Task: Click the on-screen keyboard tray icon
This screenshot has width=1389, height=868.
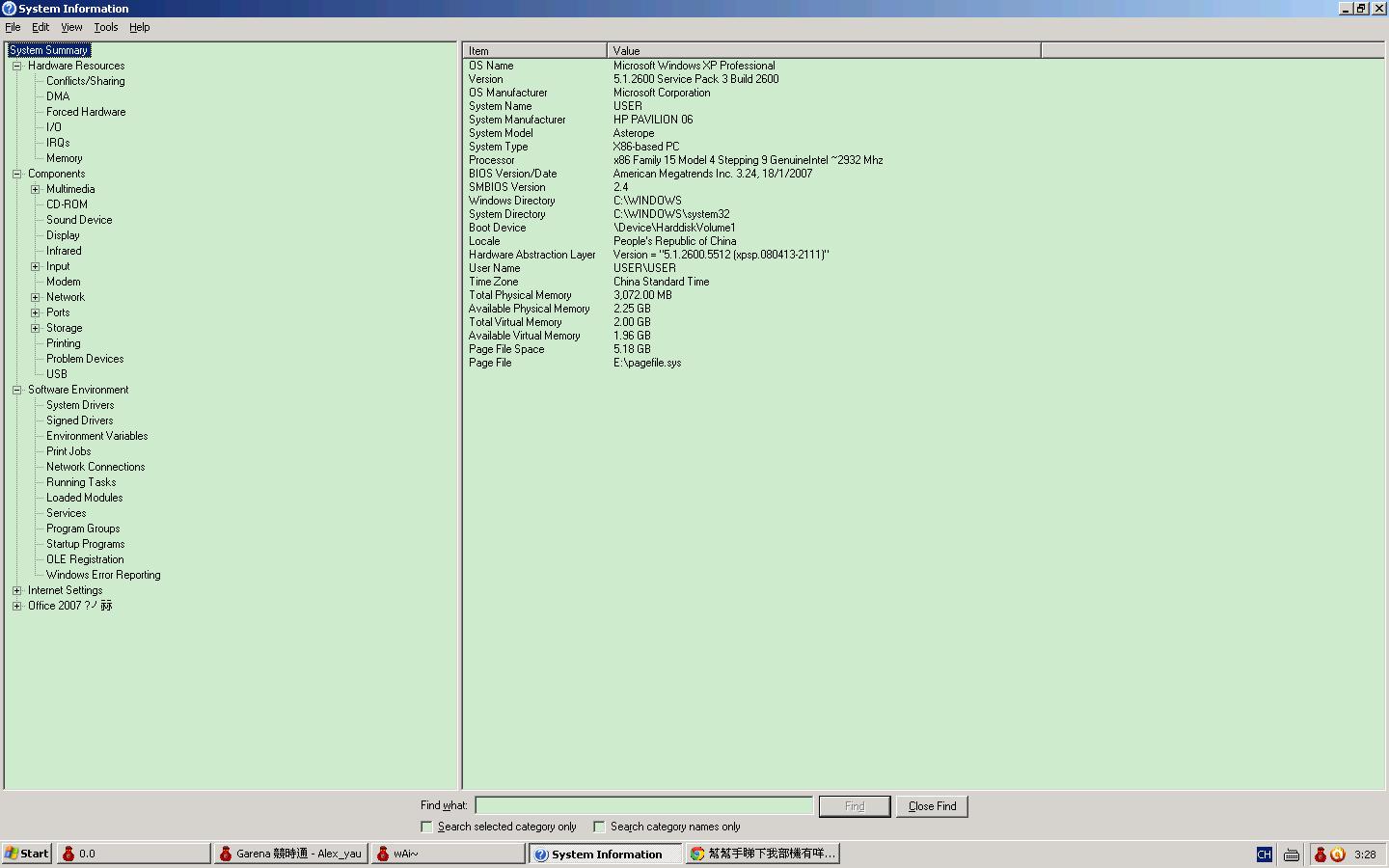Action: 1292,854
